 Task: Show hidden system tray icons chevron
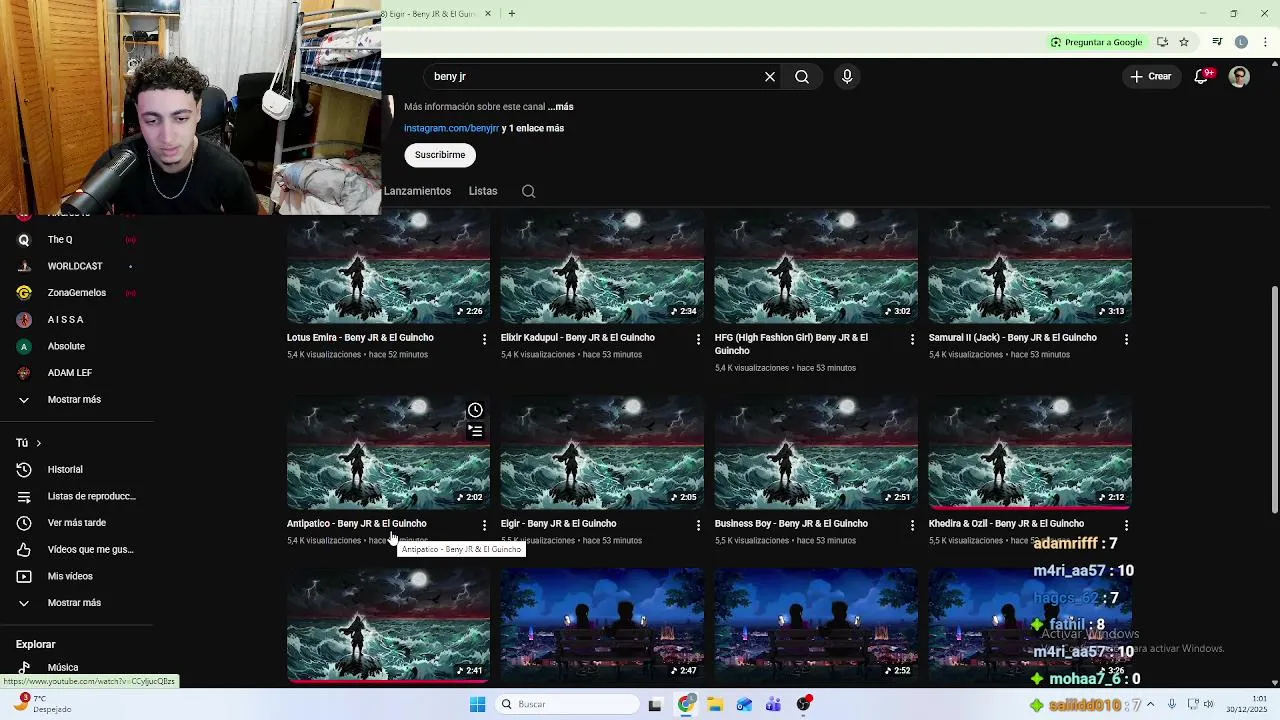coord(1152,704)
